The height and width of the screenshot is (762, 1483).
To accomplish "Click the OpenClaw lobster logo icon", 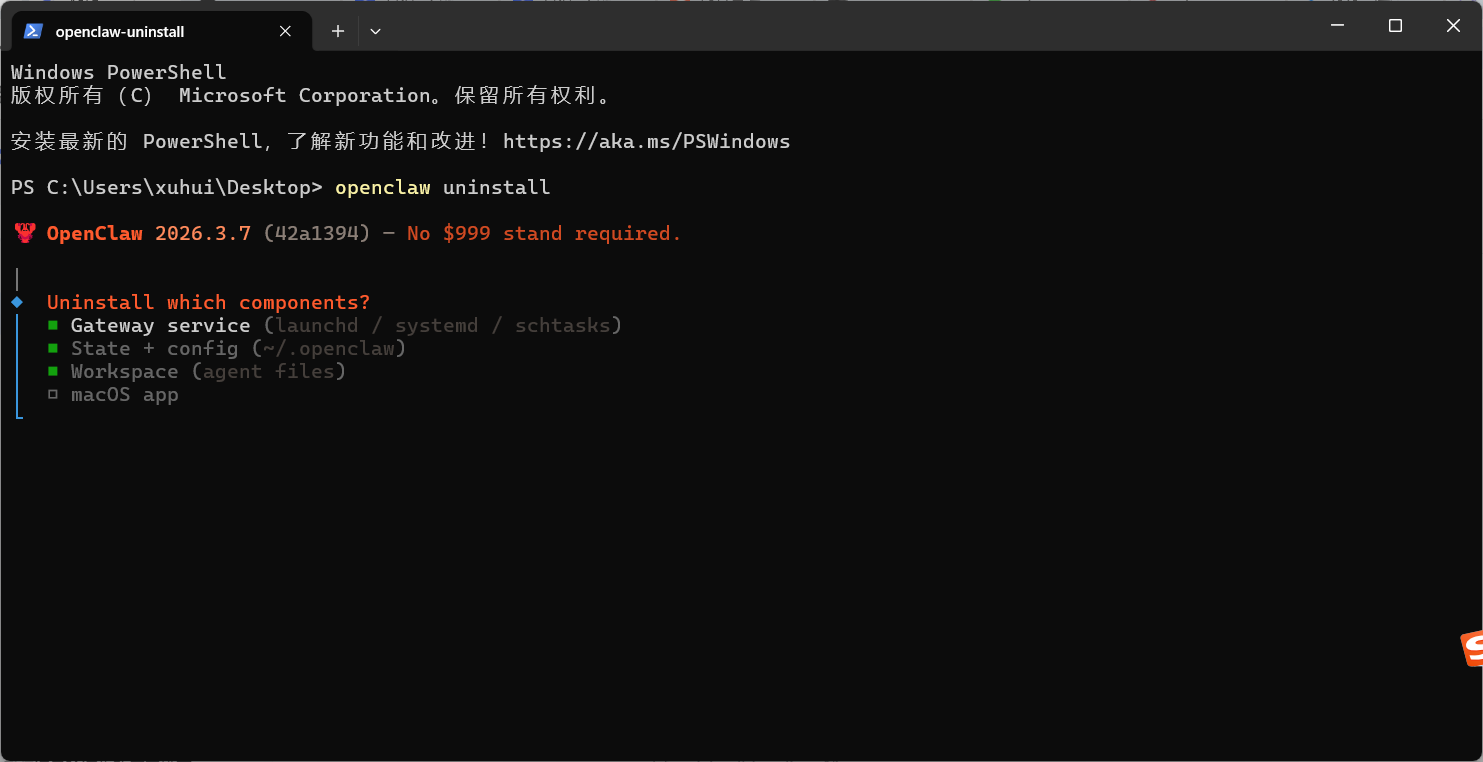I will click(x=25, y=233).
